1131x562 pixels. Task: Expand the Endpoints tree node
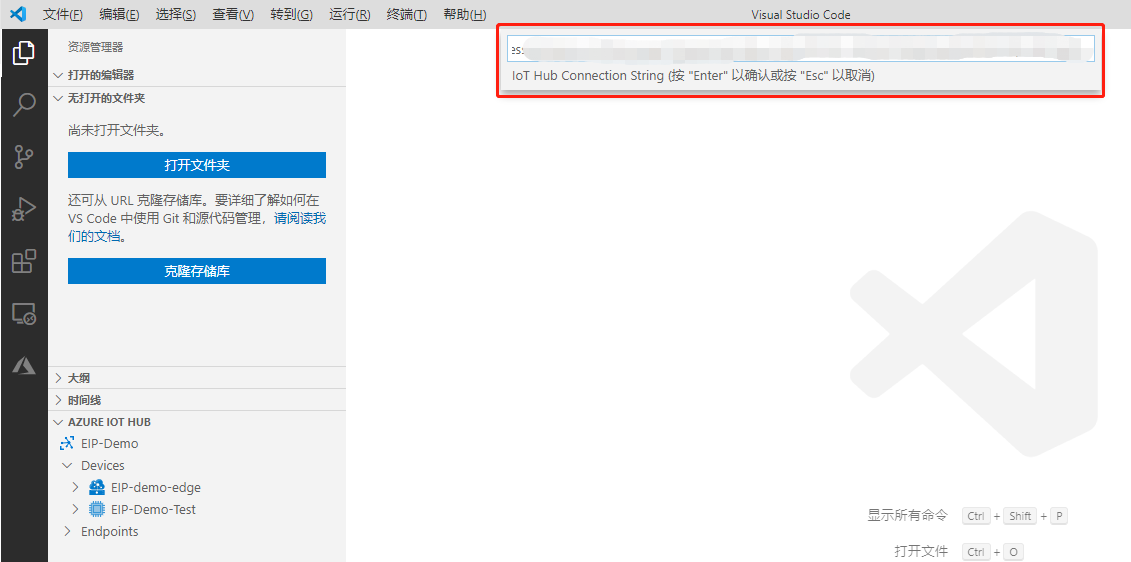tap(68, 532)
